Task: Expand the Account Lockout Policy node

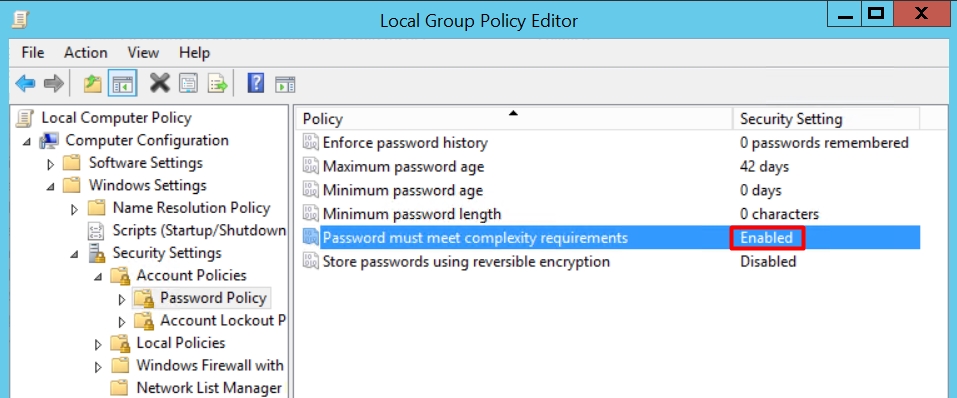Action: (121, 322)
